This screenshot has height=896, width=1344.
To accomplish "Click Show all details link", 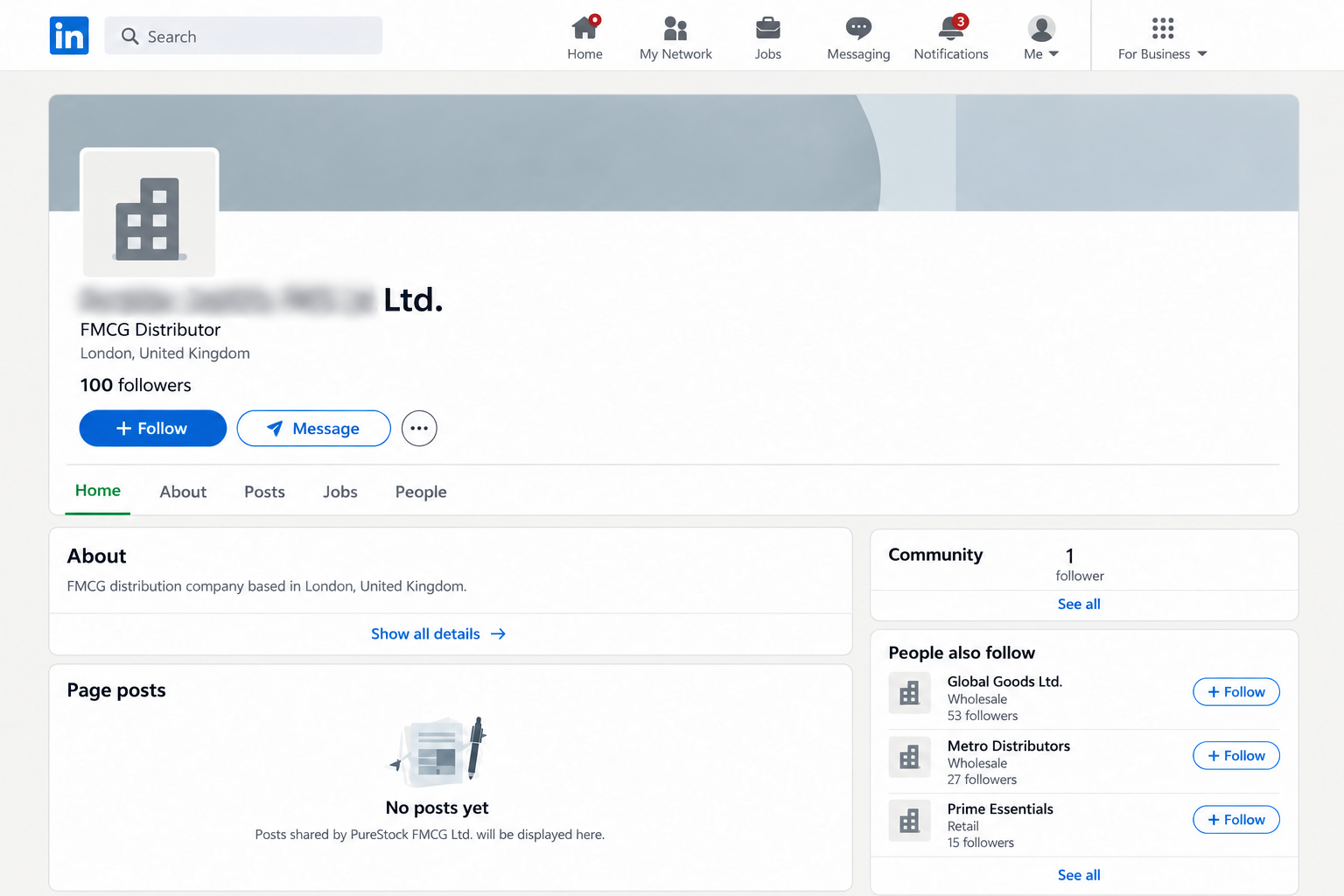I will pyautogui.click(x=438, y=633).
